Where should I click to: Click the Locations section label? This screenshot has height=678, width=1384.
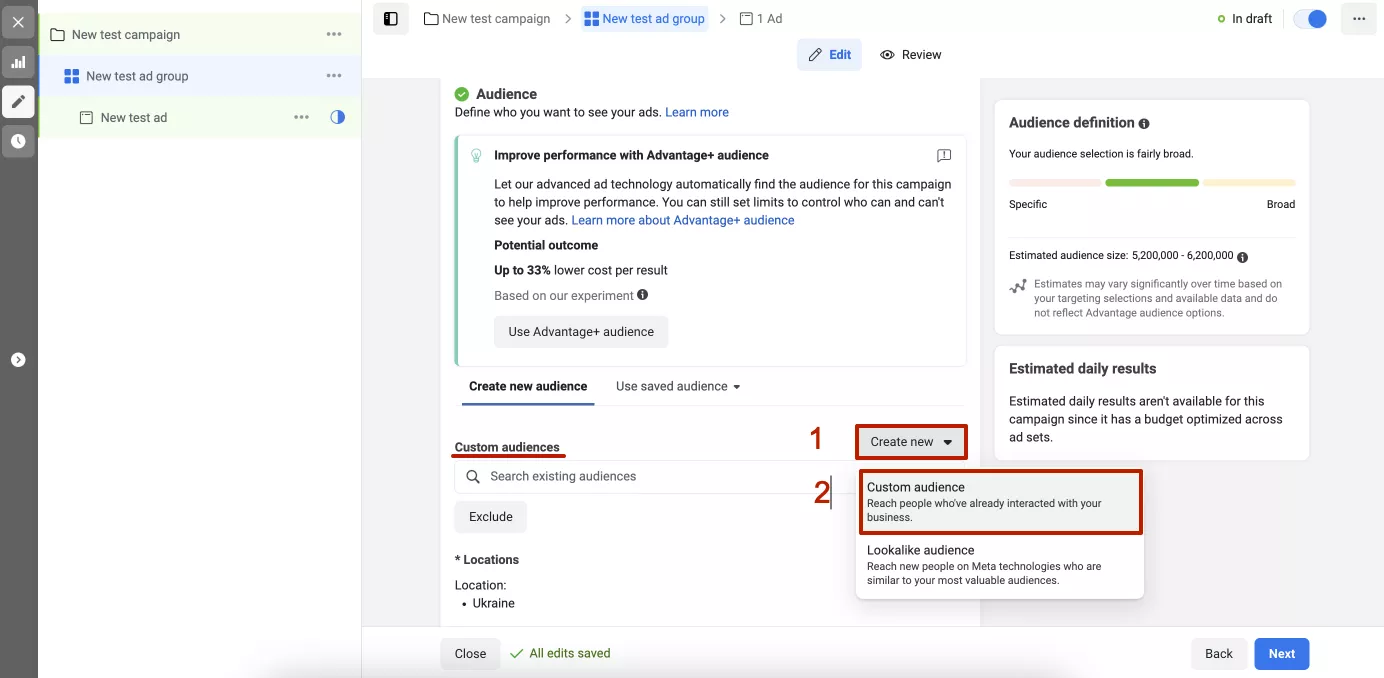[x=487, y=560]
